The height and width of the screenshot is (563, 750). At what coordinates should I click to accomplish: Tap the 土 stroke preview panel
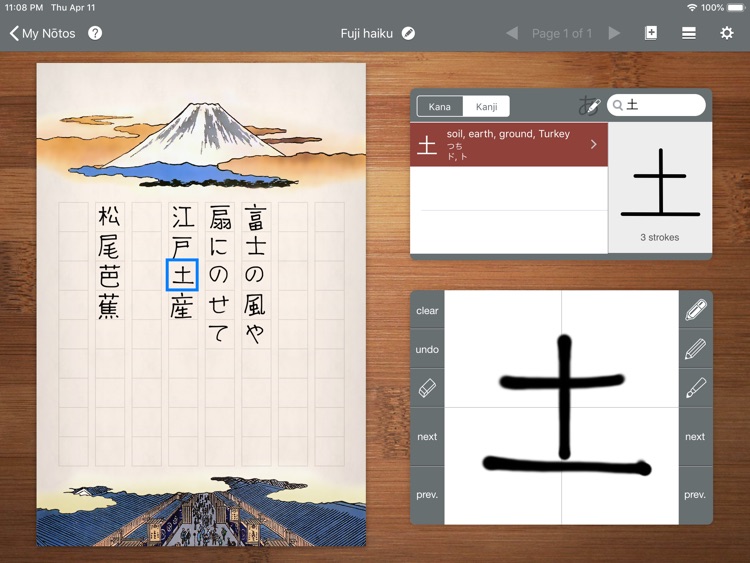[x=660, y=188]
